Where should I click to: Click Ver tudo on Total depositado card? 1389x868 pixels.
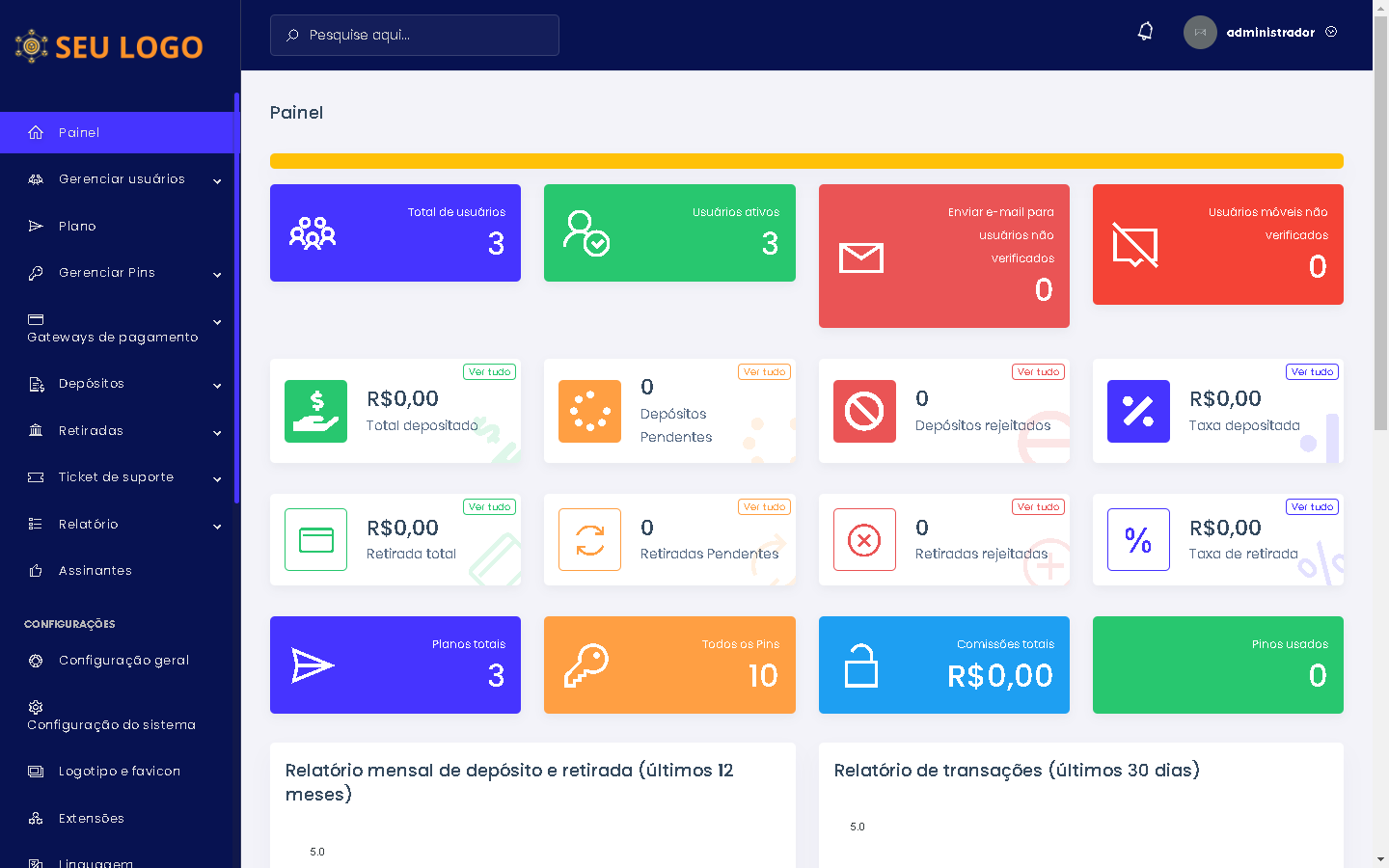pyautogui.click(x=490, y=372)
